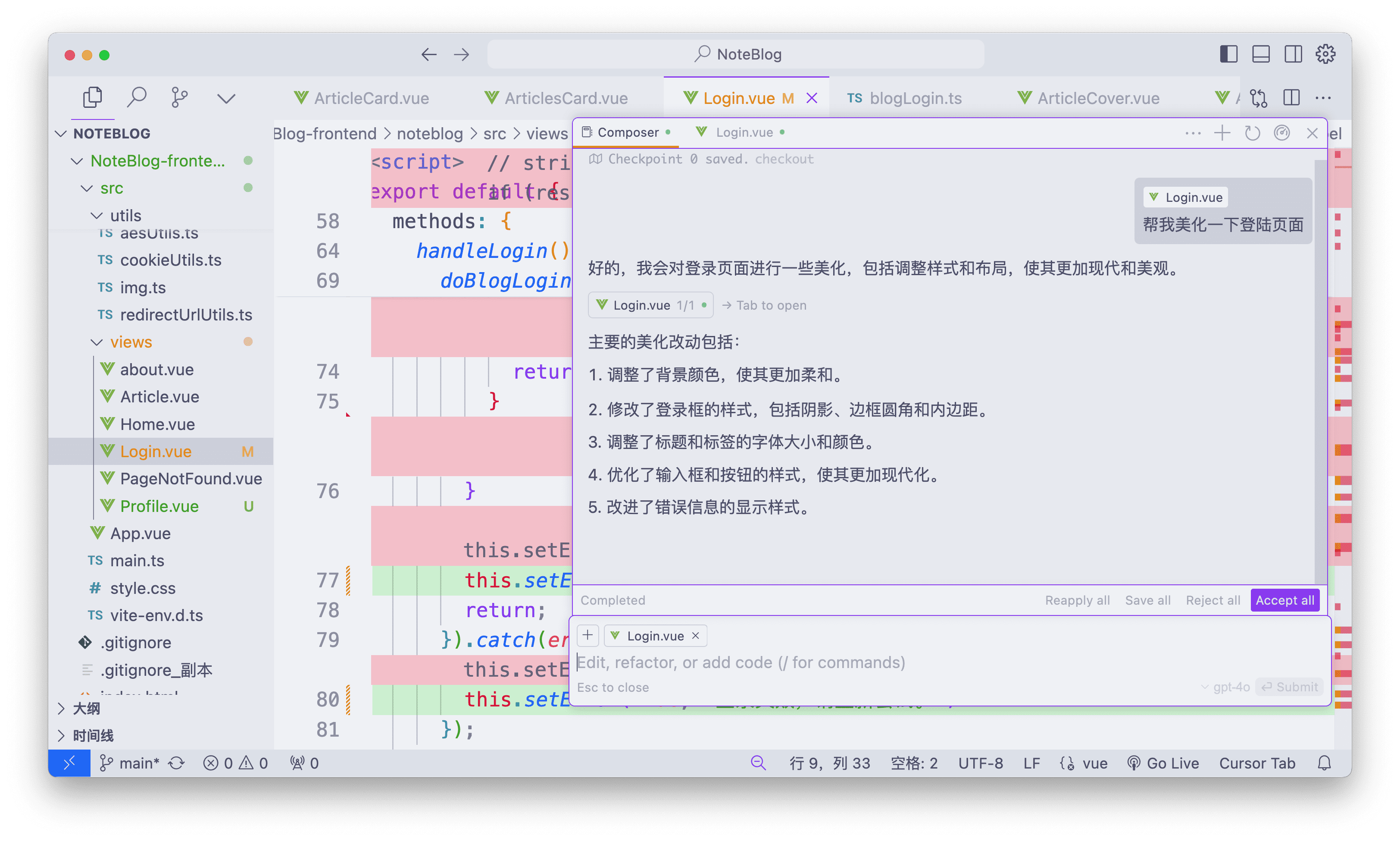The height and width of the screenshot is (841, 1400).
Task: Open the Search view icon in sidebar
Action: [x=137, y=97]
